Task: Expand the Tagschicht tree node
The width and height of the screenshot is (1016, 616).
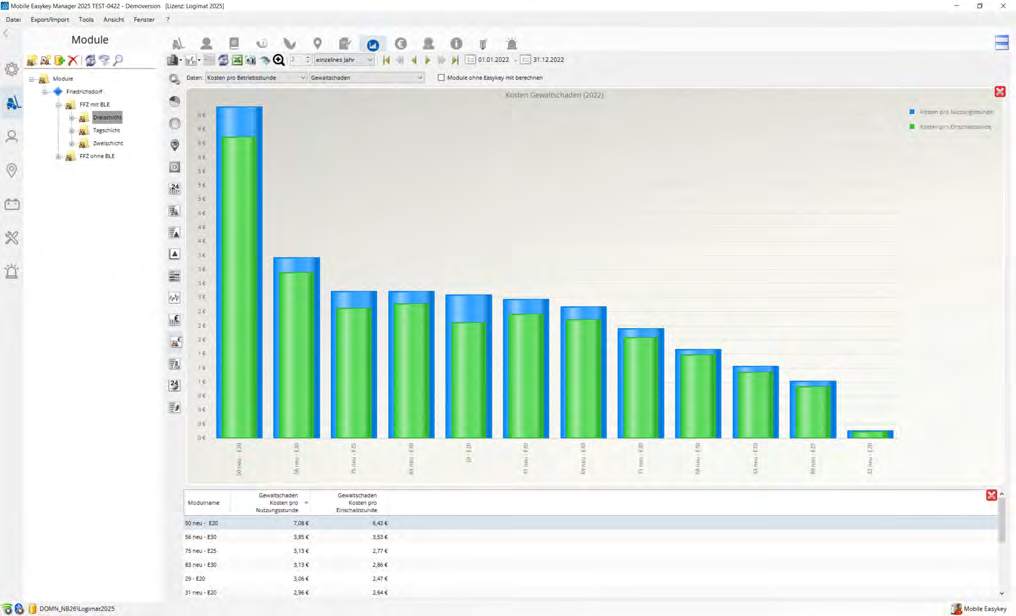Action: (x=71, y=131)
